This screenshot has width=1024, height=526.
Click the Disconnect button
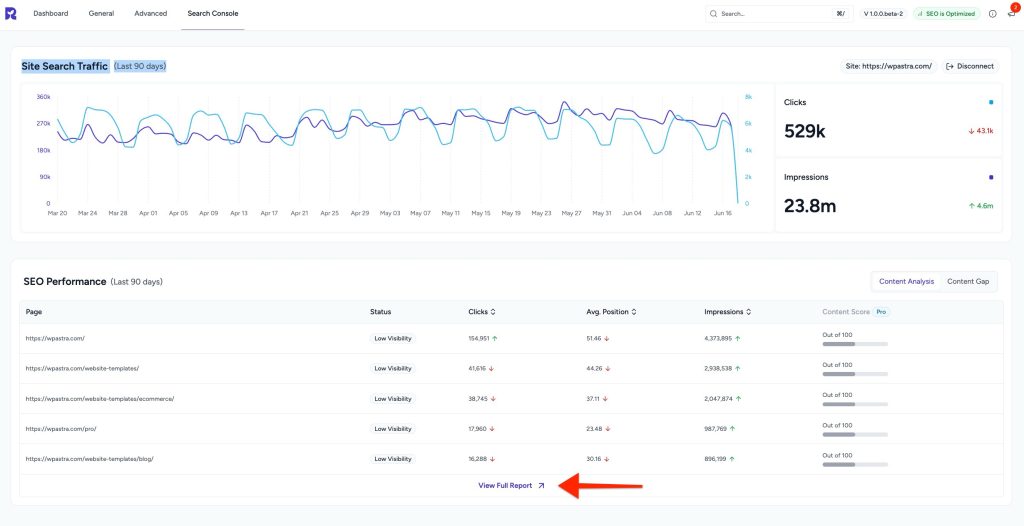pyautogui.click(x=970, y=67)
